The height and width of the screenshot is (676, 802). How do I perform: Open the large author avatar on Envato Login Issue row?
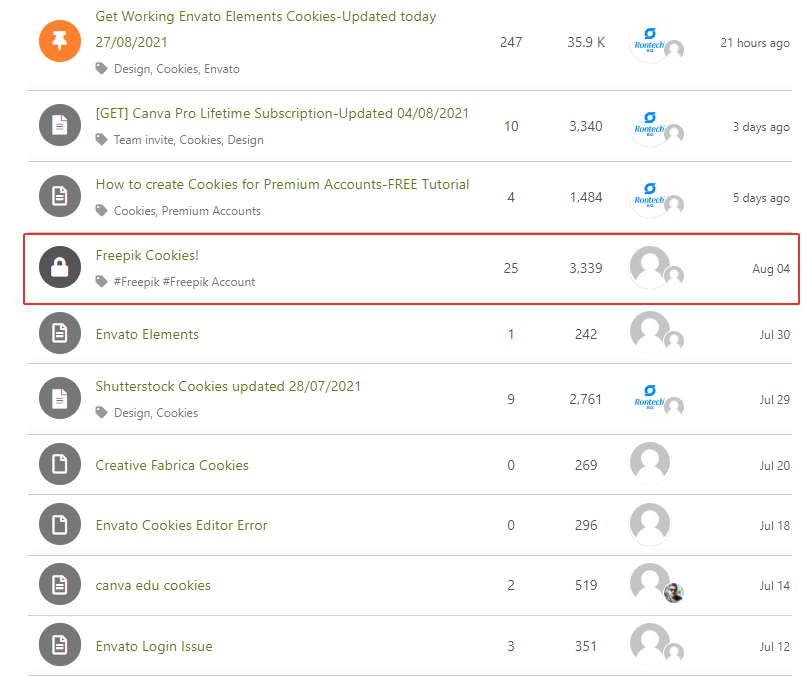pos(650,644)
